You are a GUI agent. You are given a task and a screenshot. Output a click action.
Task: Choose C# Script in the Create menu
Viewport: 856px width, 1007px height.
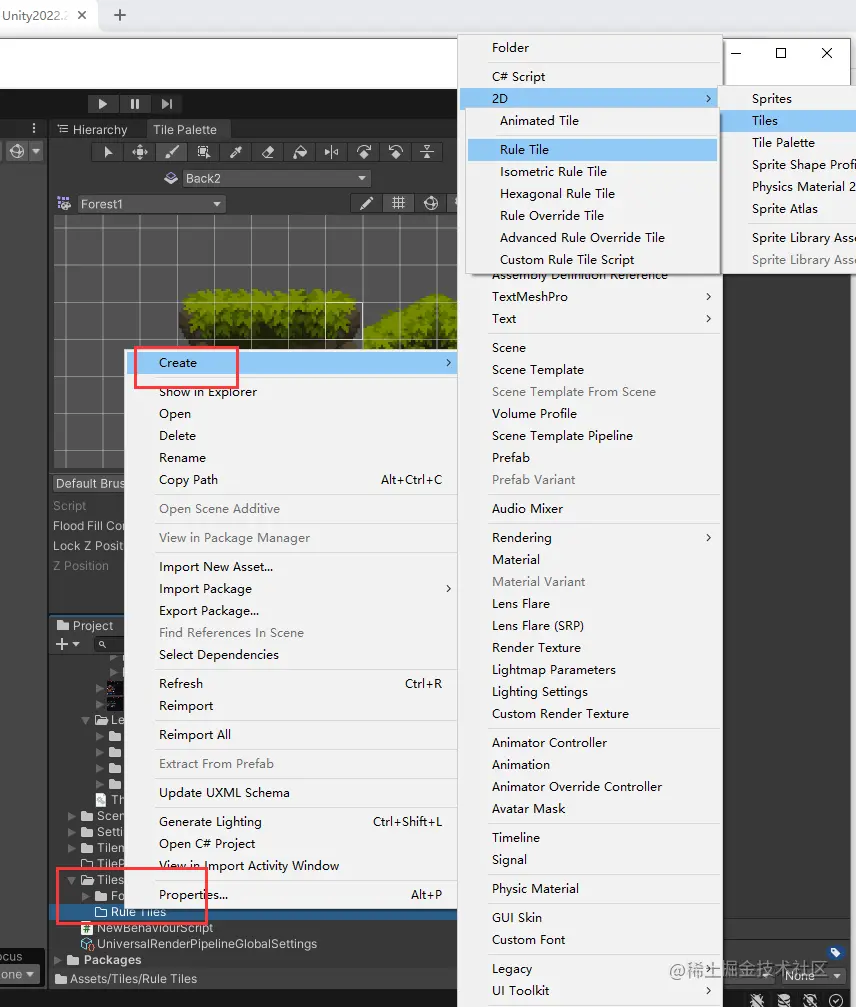(590, 76)
